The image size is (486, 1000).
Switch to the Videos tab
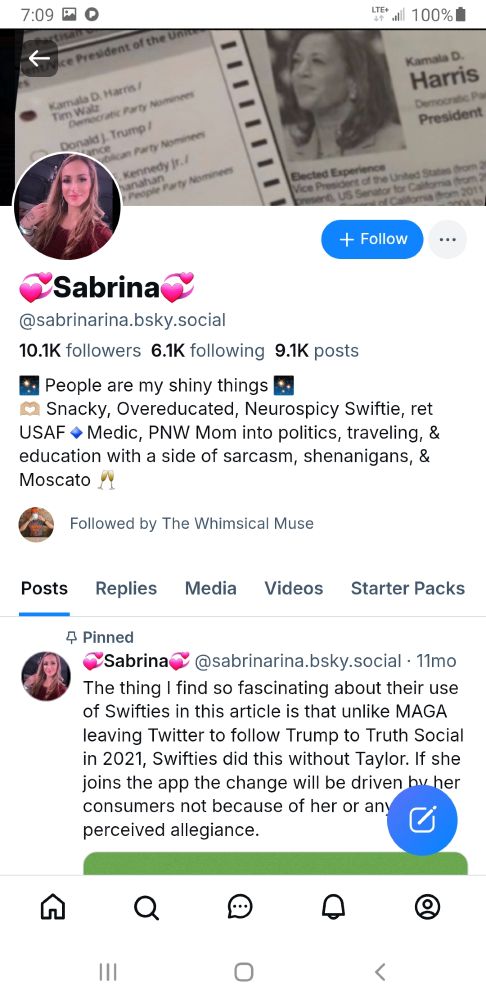pos(294,588)
